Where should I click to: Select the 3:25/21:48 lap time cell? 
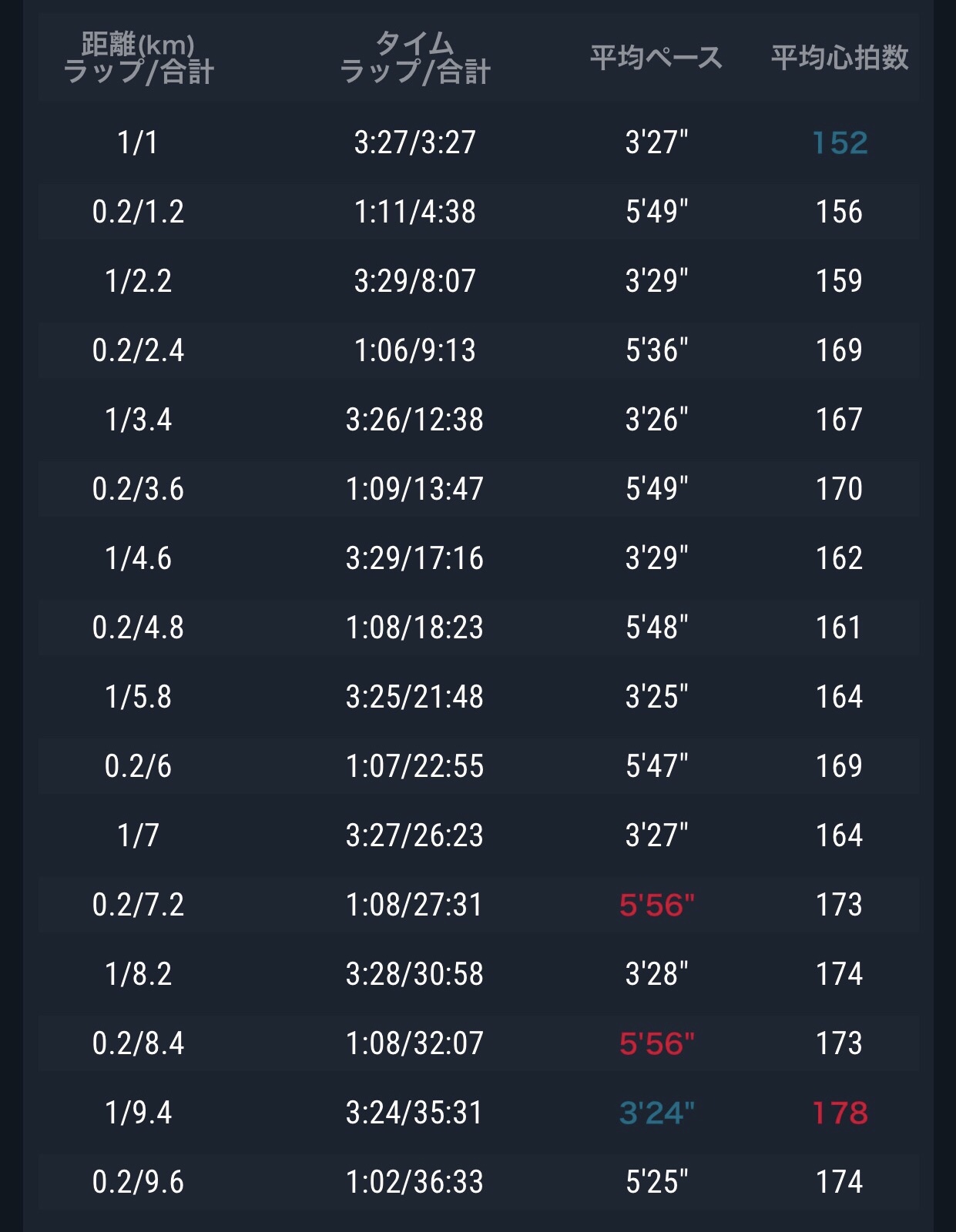(x=414, y=697)
